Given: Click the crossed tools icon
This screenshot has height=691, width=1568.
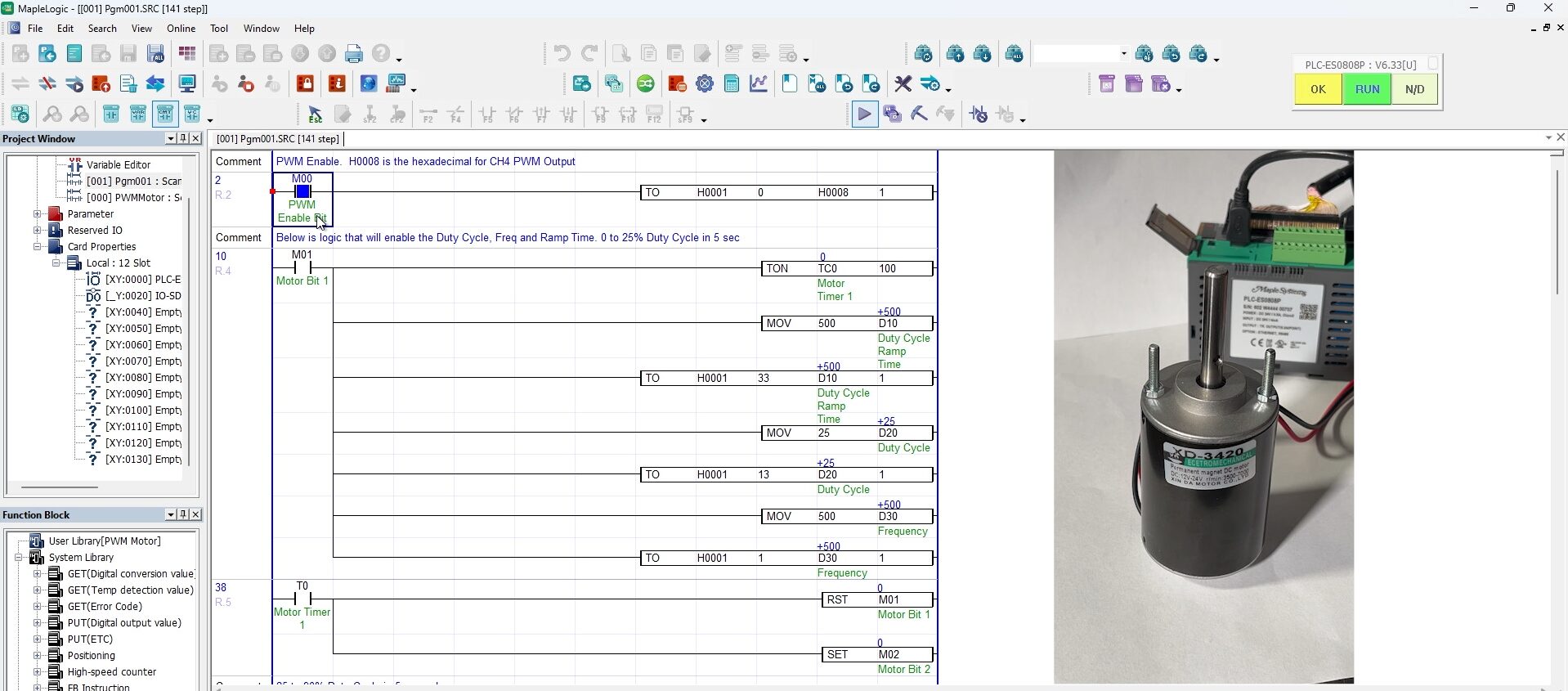Looking at the screenshot, I should tap(903, 83).
